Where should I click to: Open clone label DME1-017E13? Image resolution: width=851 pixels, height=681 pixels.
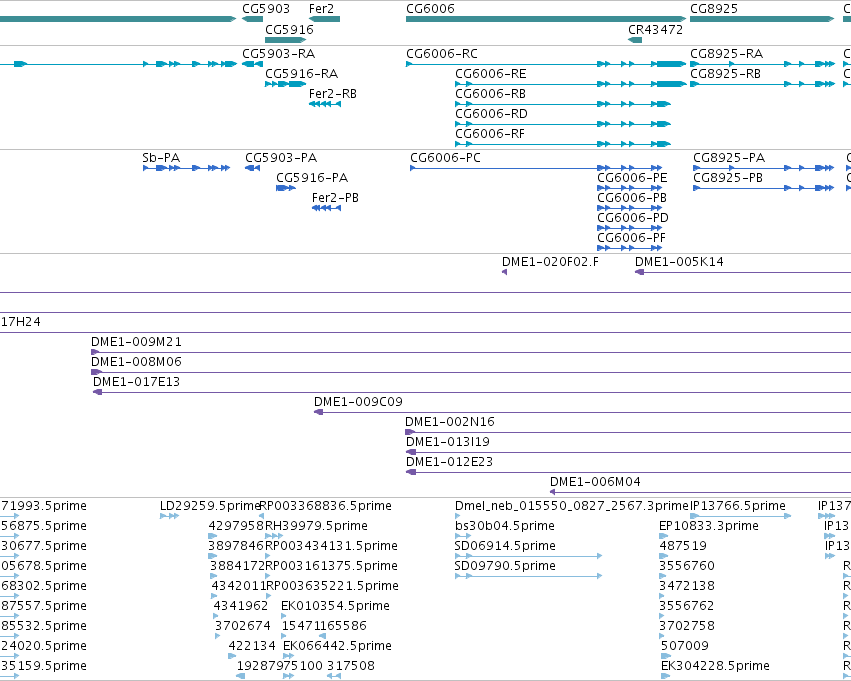(136, 382)
